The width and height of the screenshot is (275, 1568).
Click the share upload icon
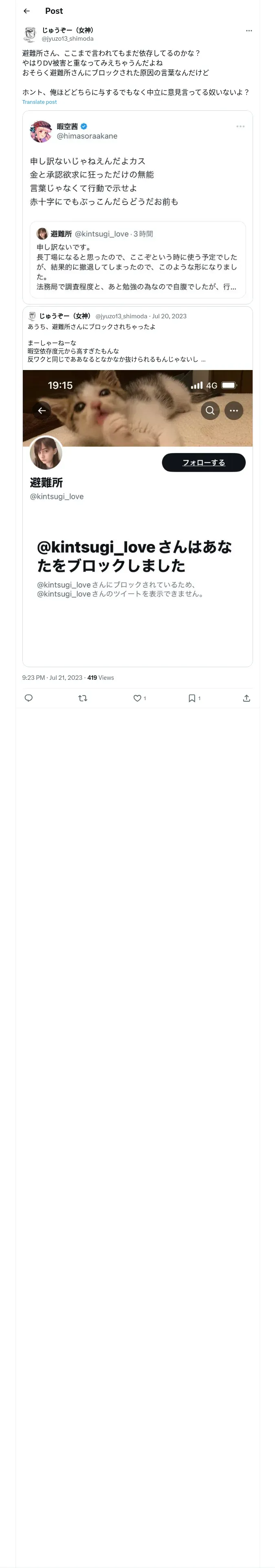coord(246,698)
